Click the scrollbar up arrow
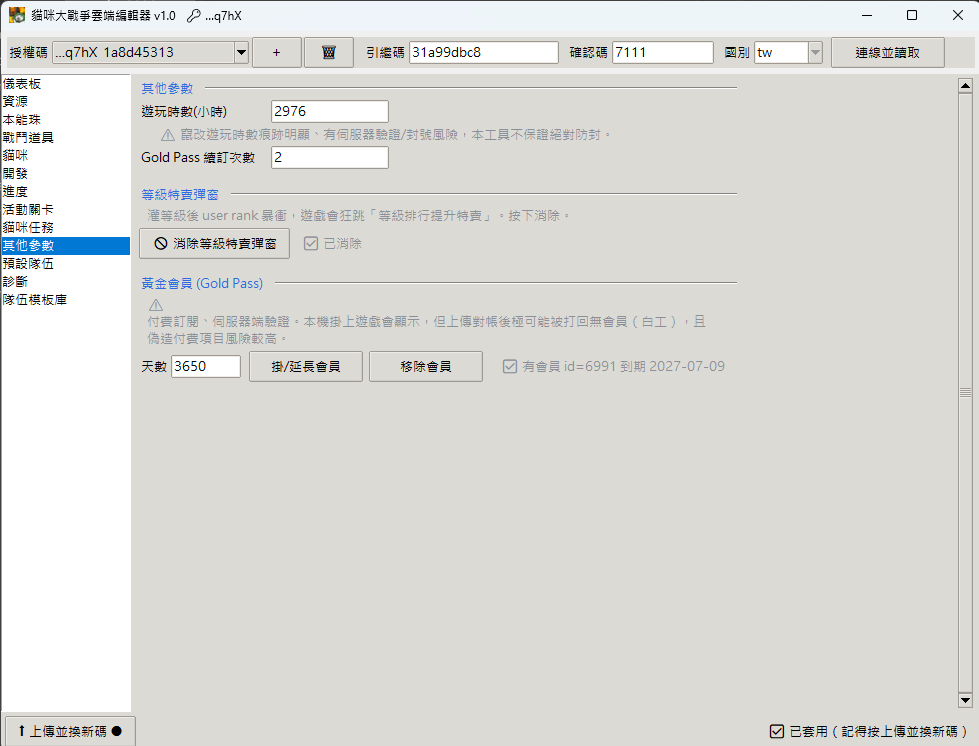Image resolution: width=979 pixels, height=746 pixels. coord(965,86)
